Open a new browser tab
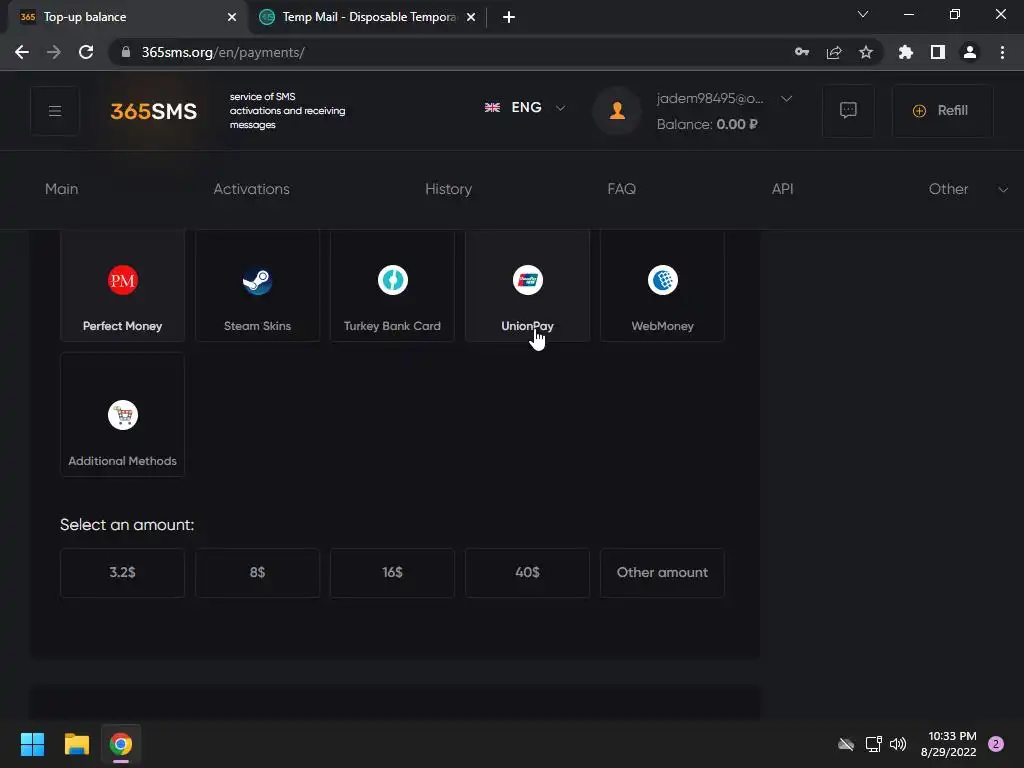 509,17
